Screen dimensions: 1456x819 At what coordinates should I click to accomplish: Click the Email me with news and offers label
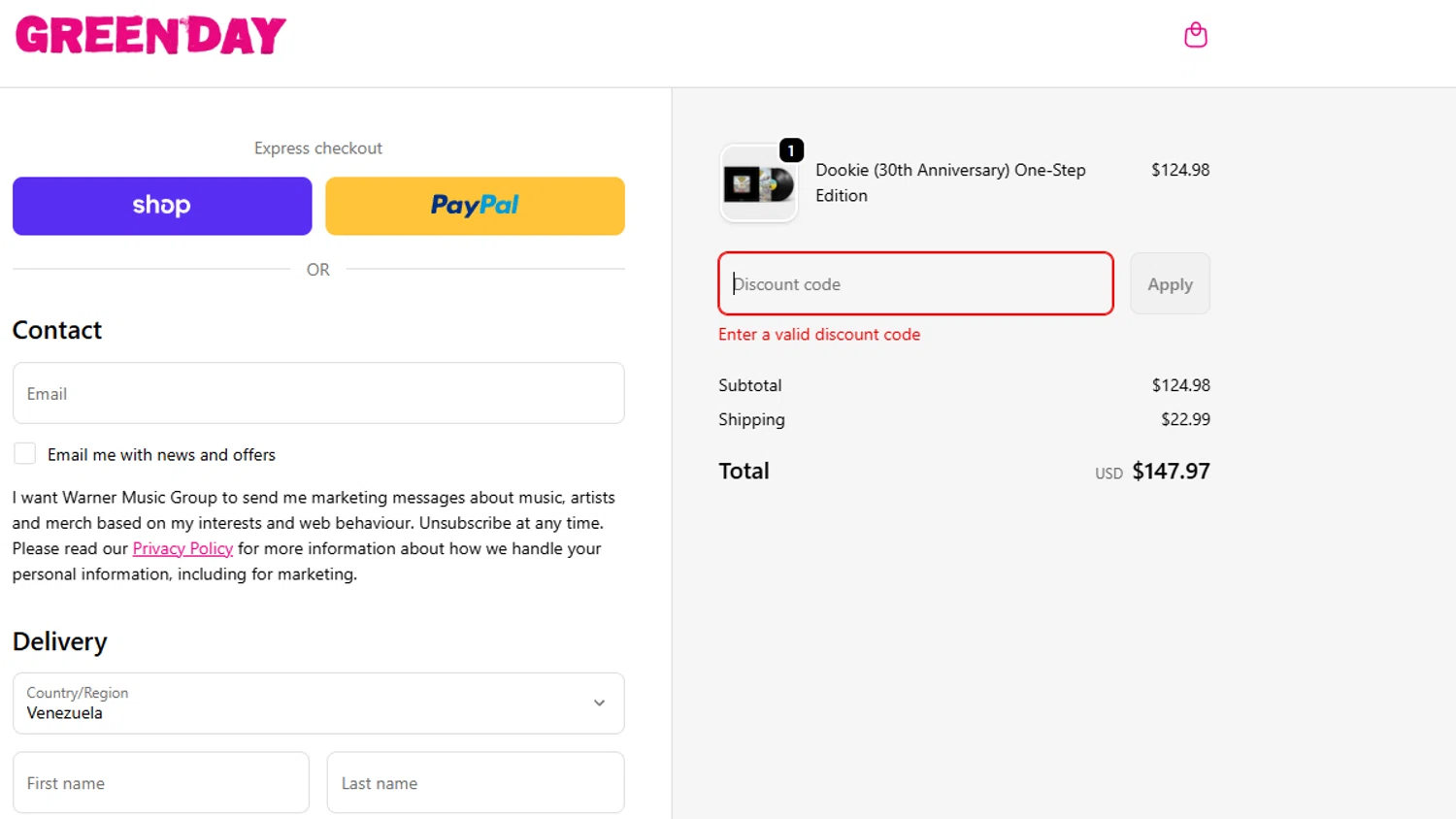click(161, 454)
